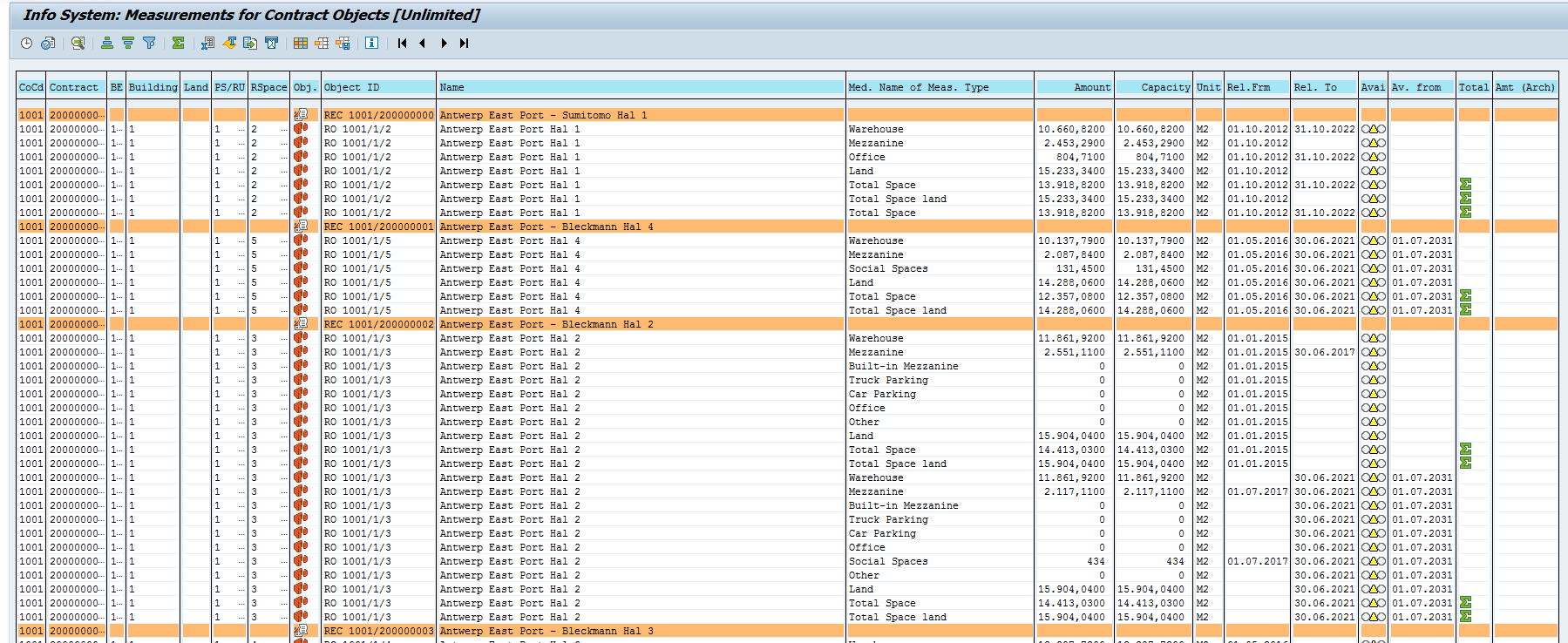Jump to the first page
Viewport: 1568px width, 643px height.
click(402, 43)
